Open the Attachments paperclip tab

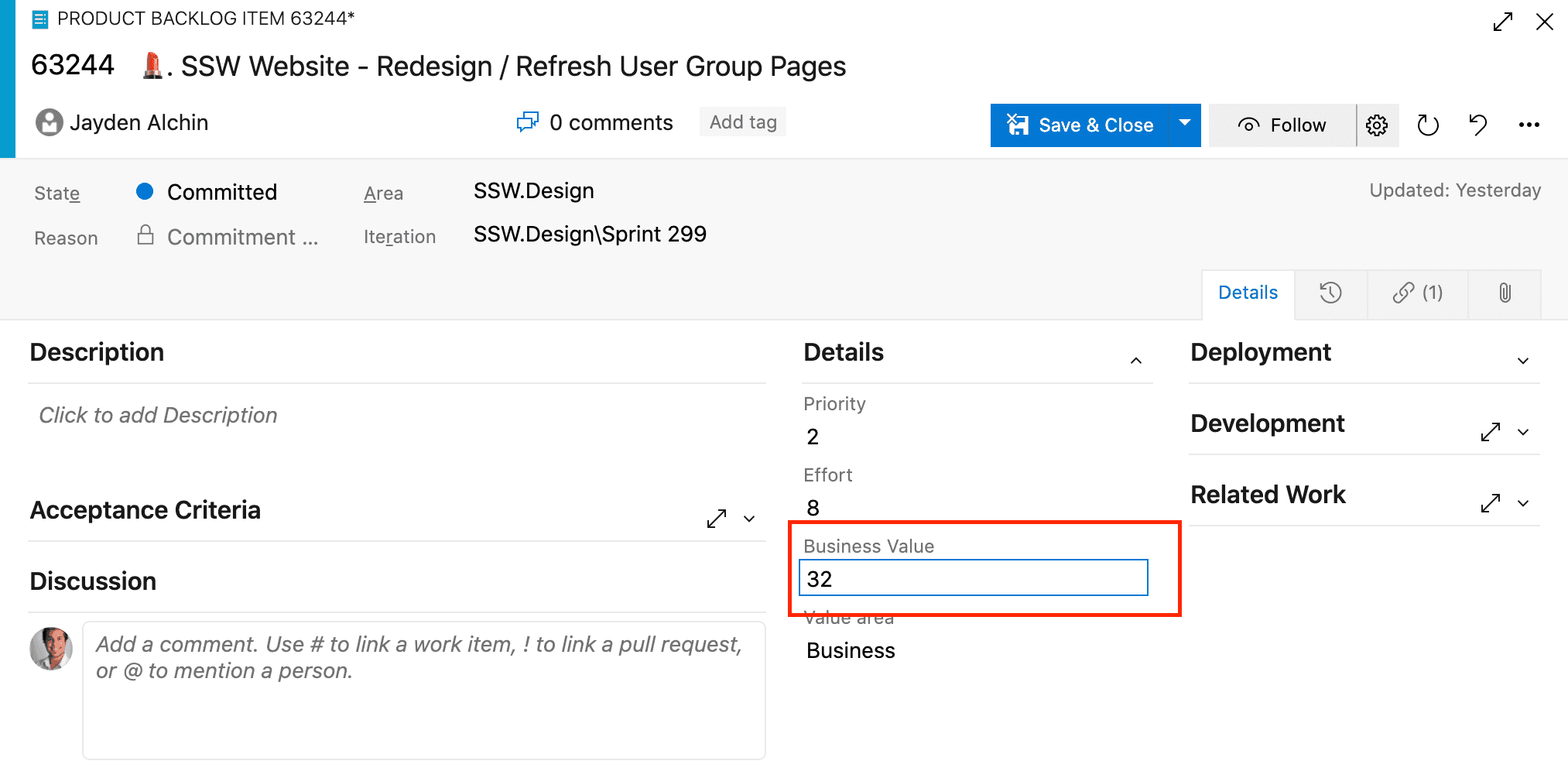1505,293
